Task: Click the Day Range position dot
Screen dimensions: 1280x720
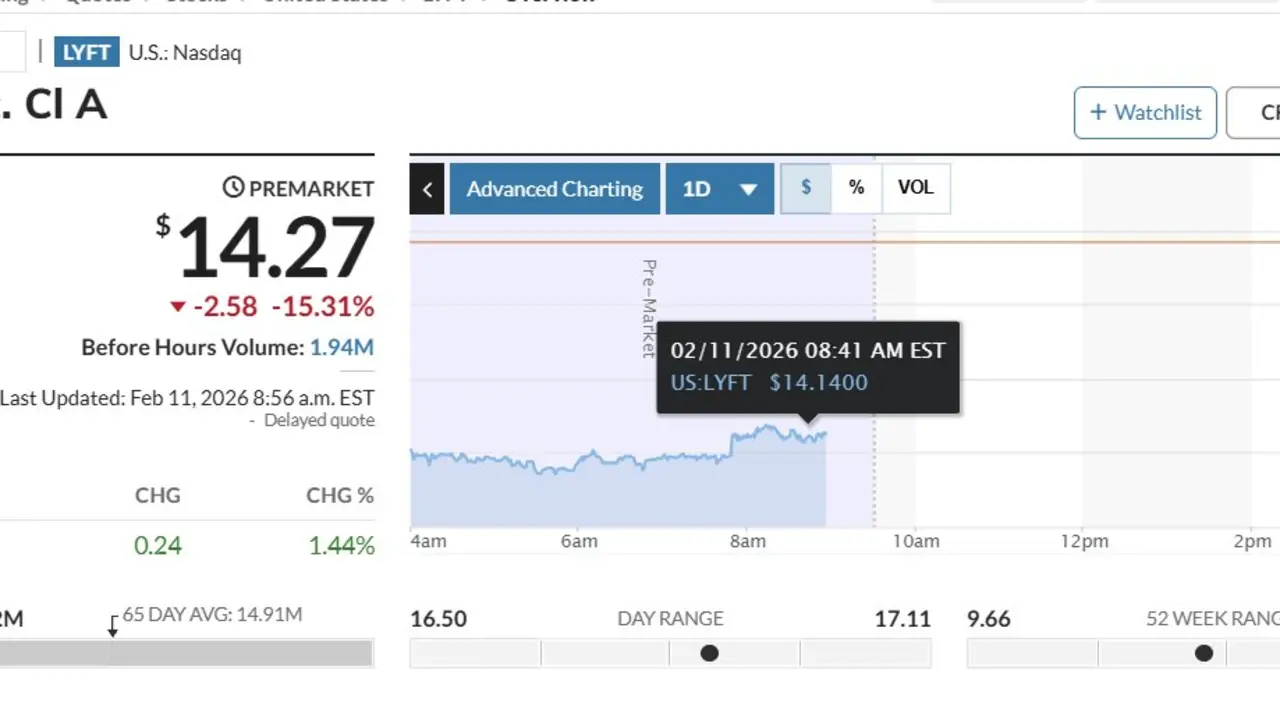Action: [709, 654]
